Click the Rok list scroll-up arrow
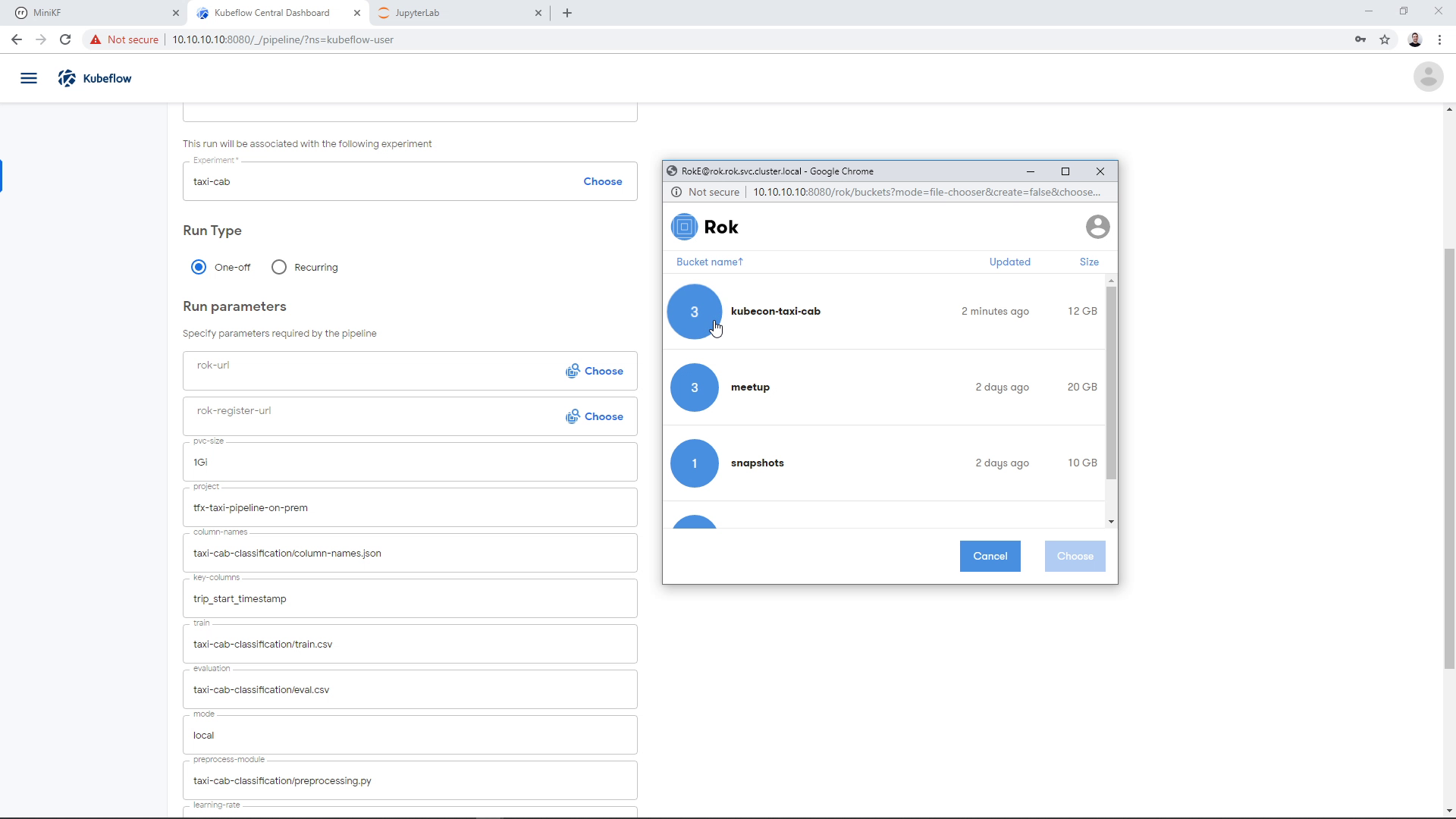 coord(1111,281)
